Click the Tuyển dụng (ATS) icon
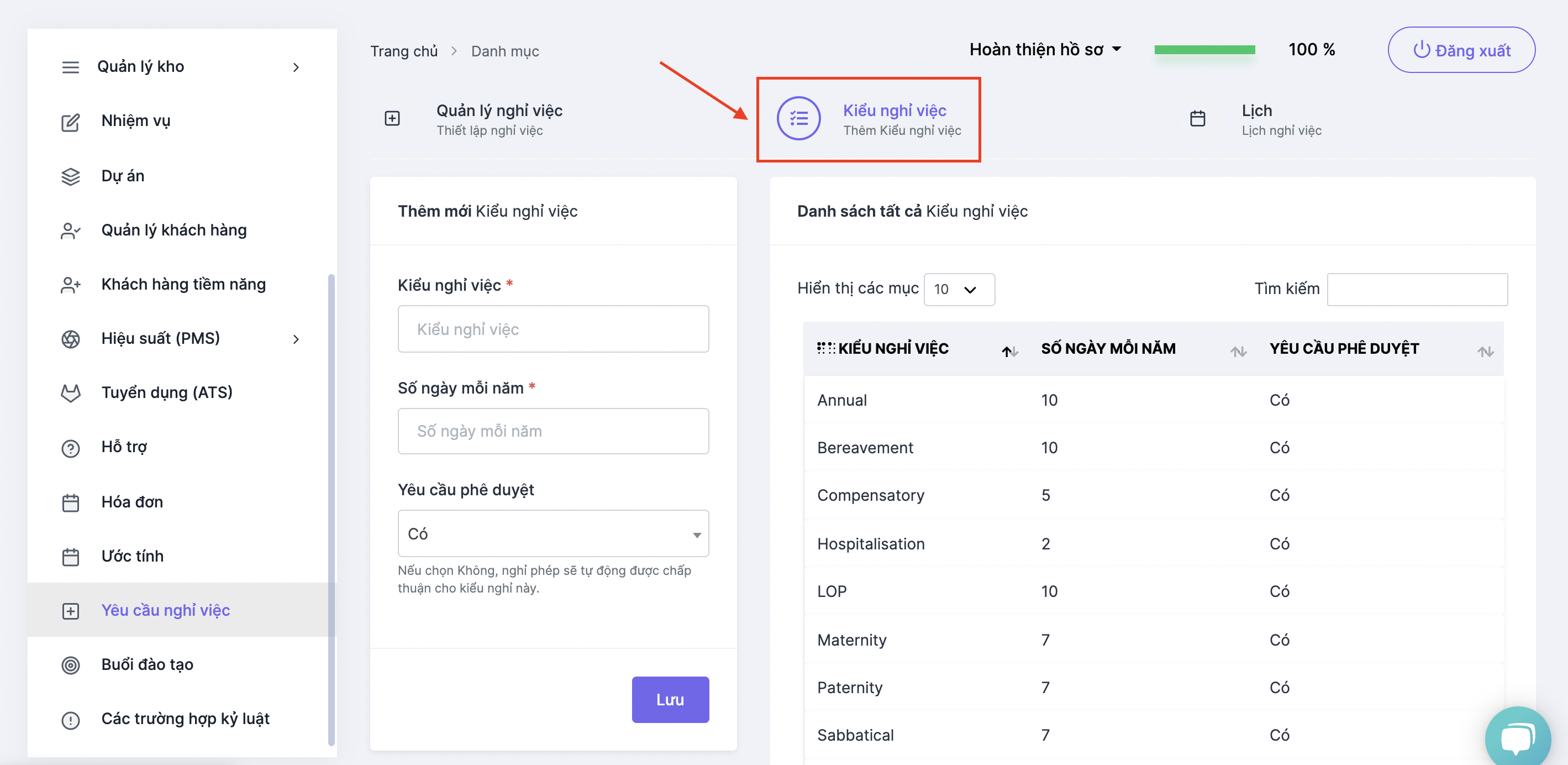Screen dimensions: 1568x765 pyautogui.click(x=71, y=394)
